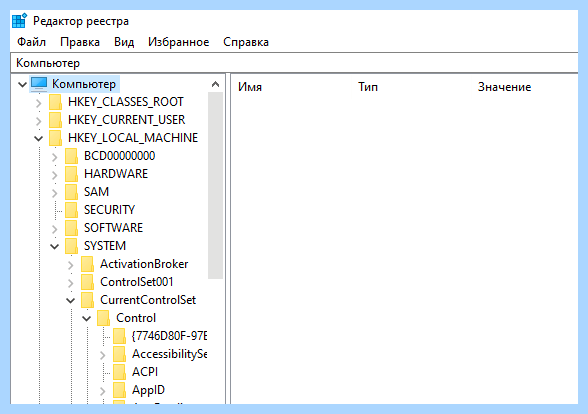Open the Правка menu
This screenshot has width=588, height=414.
tap(80, 42)
